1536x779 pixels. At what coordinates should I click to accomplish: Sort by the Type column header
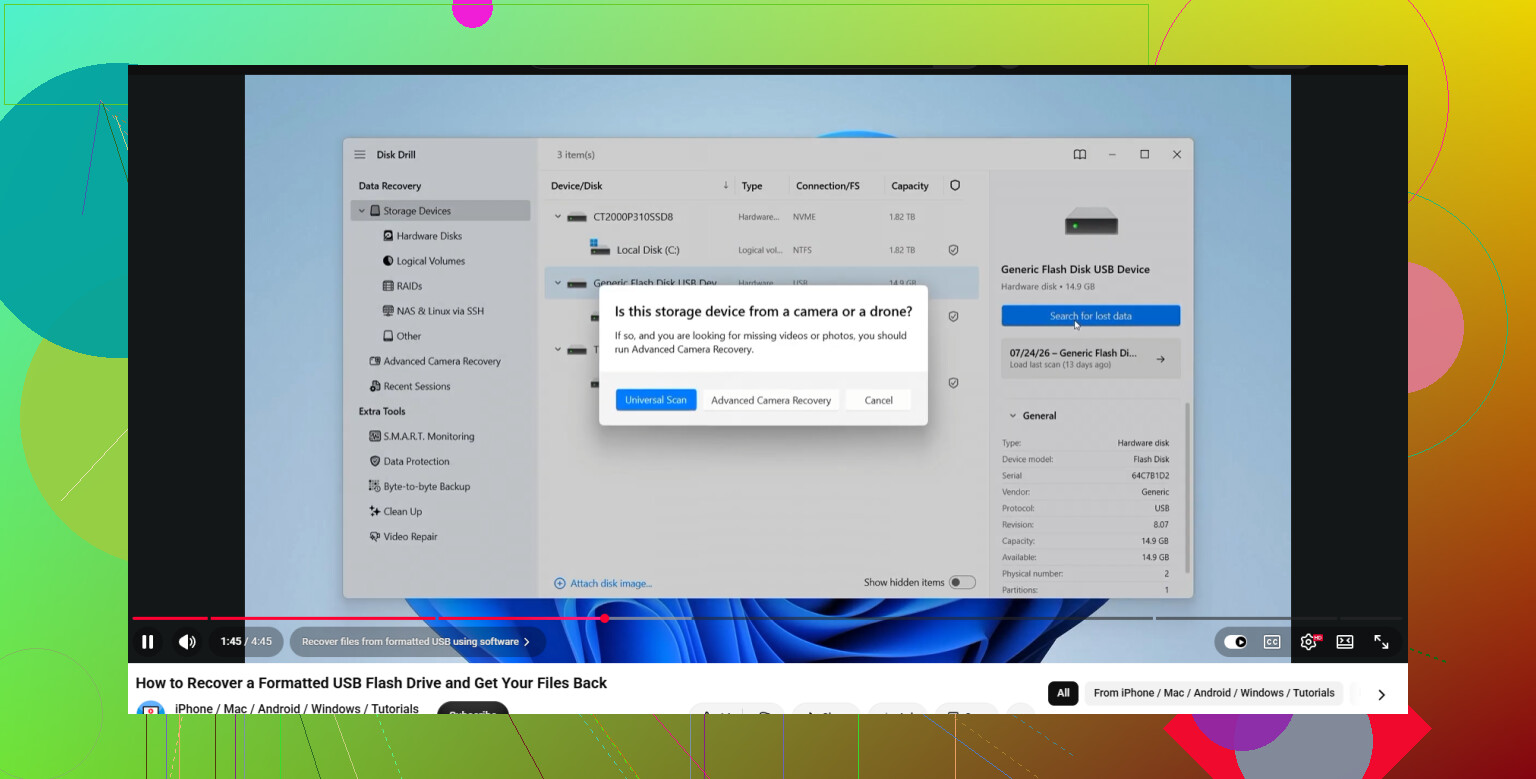[x=752, y=186]
